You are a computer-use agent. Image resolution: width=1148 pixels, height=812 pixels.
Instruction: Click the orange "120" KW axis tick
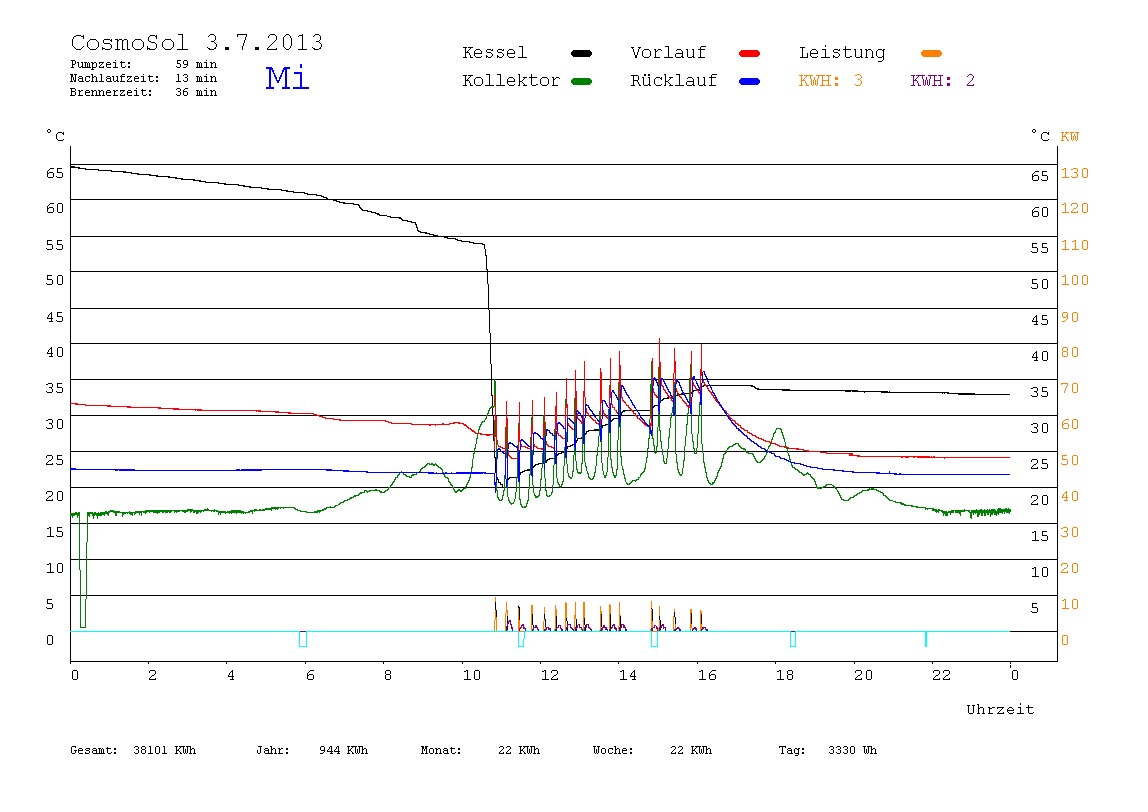tap(1075, 209)
